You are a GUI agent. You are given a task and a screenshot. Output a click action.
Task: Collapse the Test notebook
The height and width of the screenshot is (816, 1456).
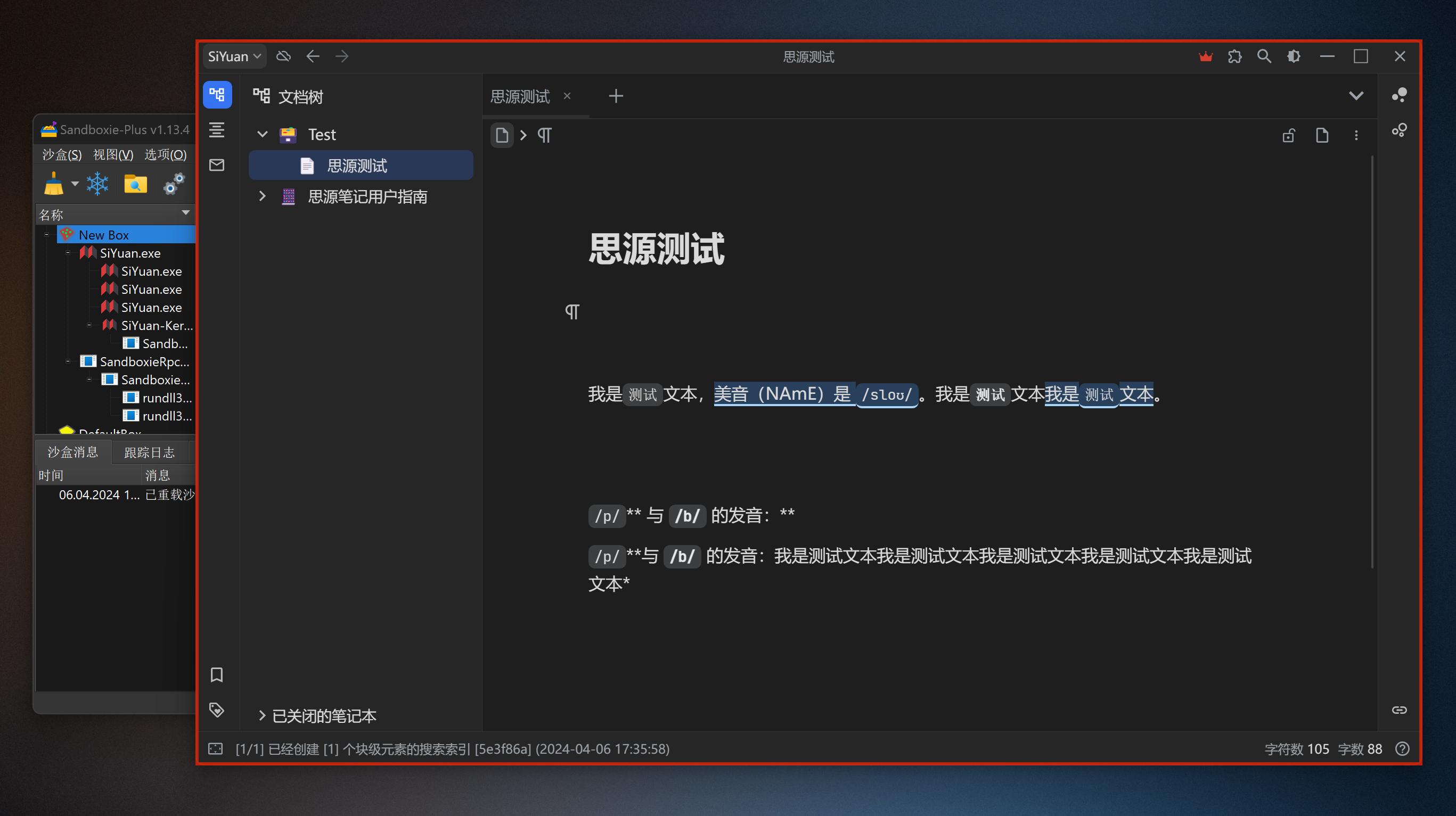tap(262, 135)
